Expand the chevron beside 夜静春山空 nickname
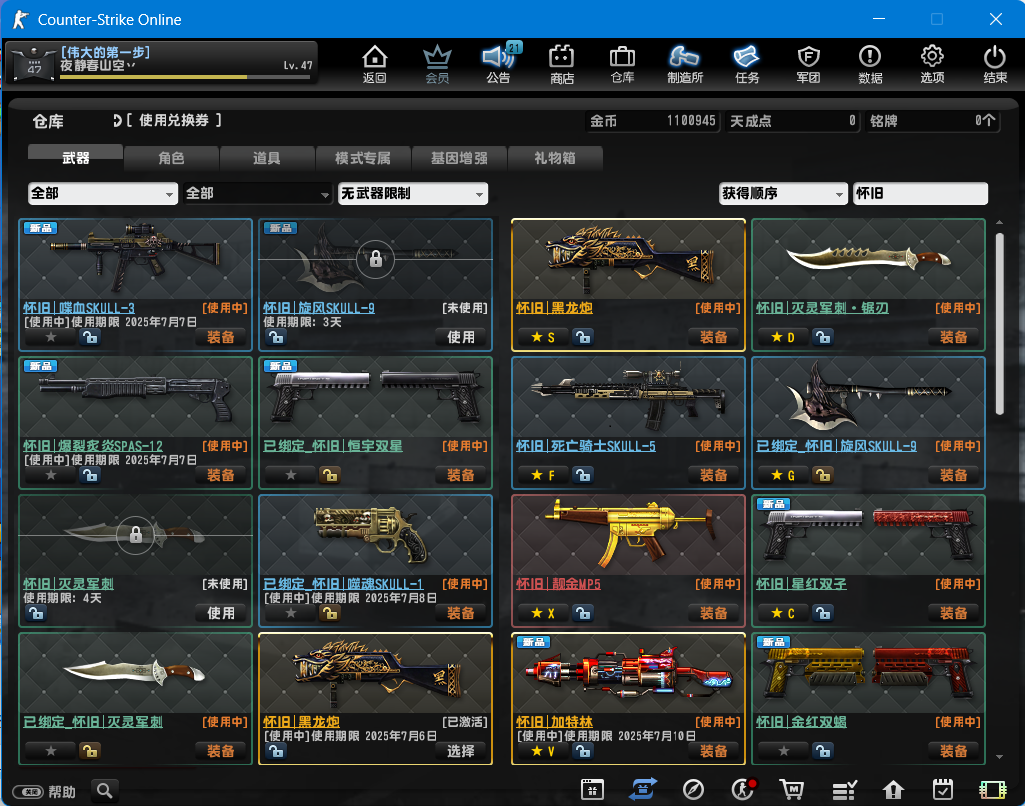The image size is (1025, 806). (131, 65)
